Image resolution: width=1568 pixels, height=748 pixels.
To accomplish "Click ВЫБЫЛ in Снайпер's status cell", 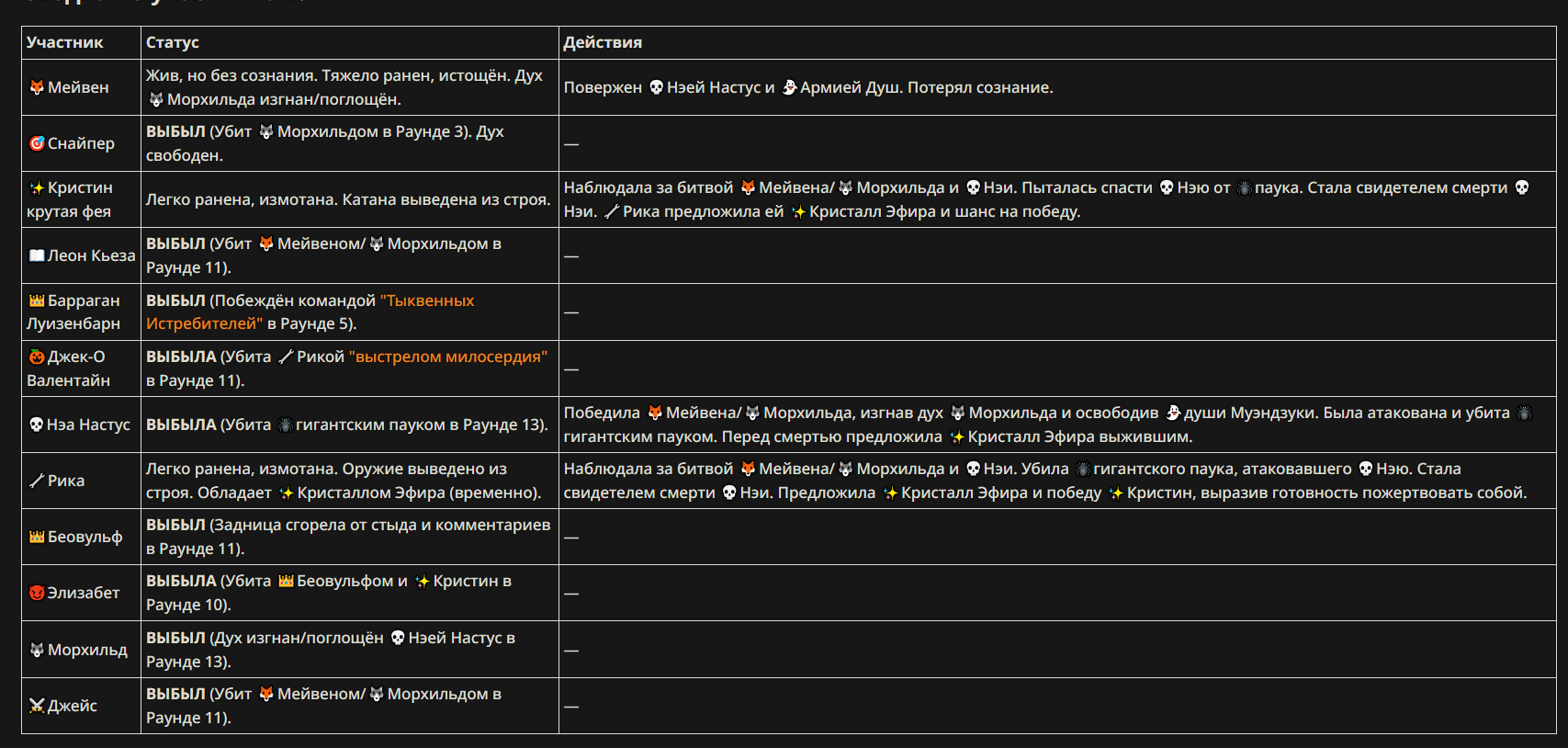I will point(175,131).
